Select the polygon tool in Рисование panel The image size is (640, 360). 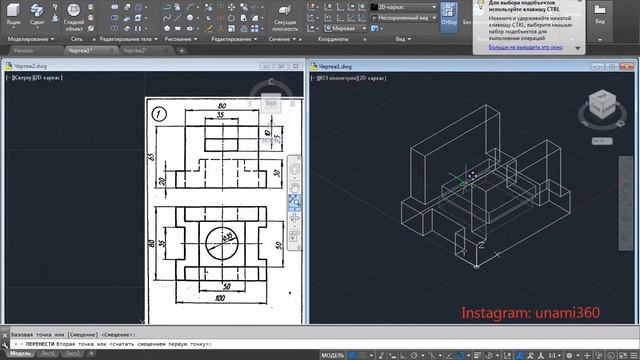click(x=167, y=29)
